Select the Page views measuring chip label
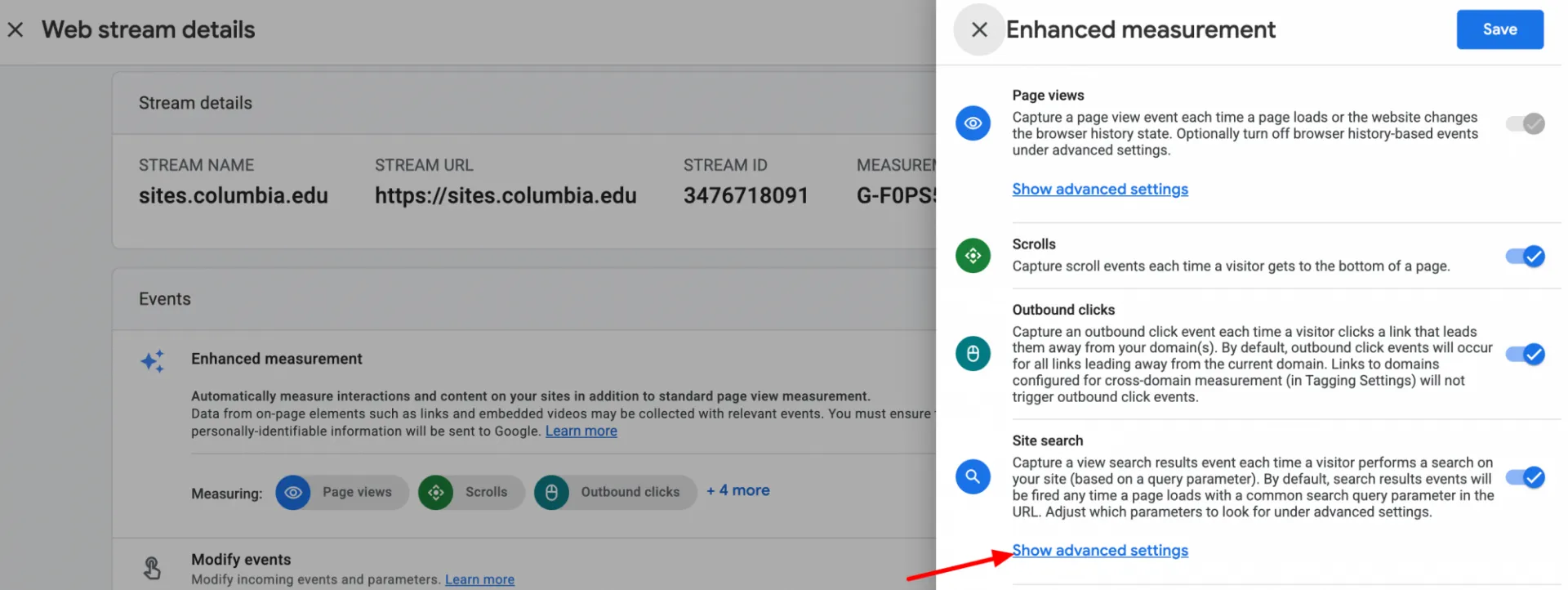Image resolution: width=1568 pixels, height=590 pixels. [357, 492]
